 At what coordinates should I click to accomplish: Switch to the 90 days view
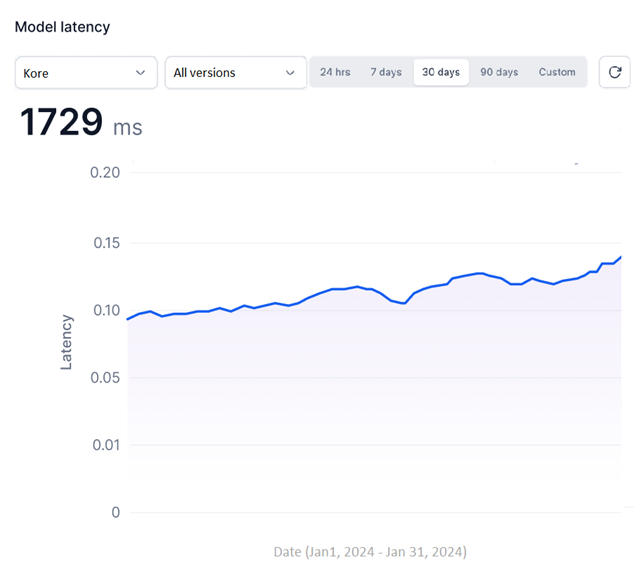499,73
